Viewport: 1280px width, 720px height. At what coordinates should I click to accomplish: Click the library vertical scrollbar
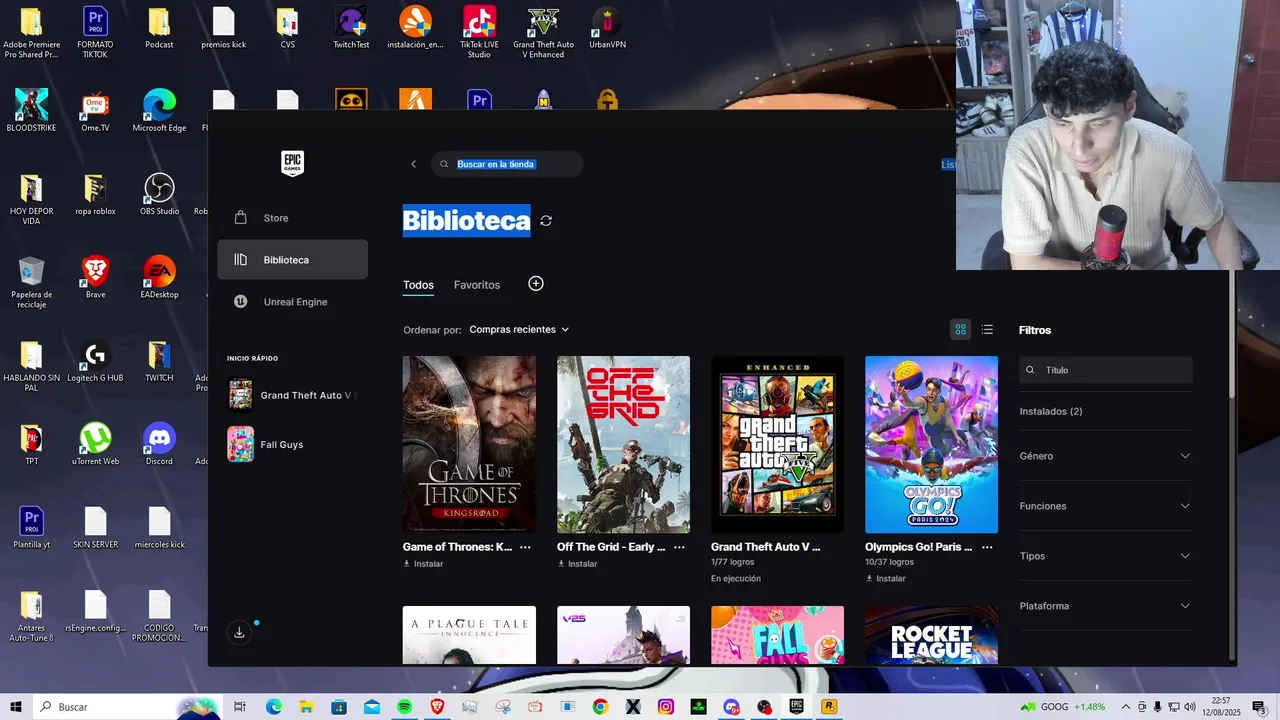pos(1232,335)
